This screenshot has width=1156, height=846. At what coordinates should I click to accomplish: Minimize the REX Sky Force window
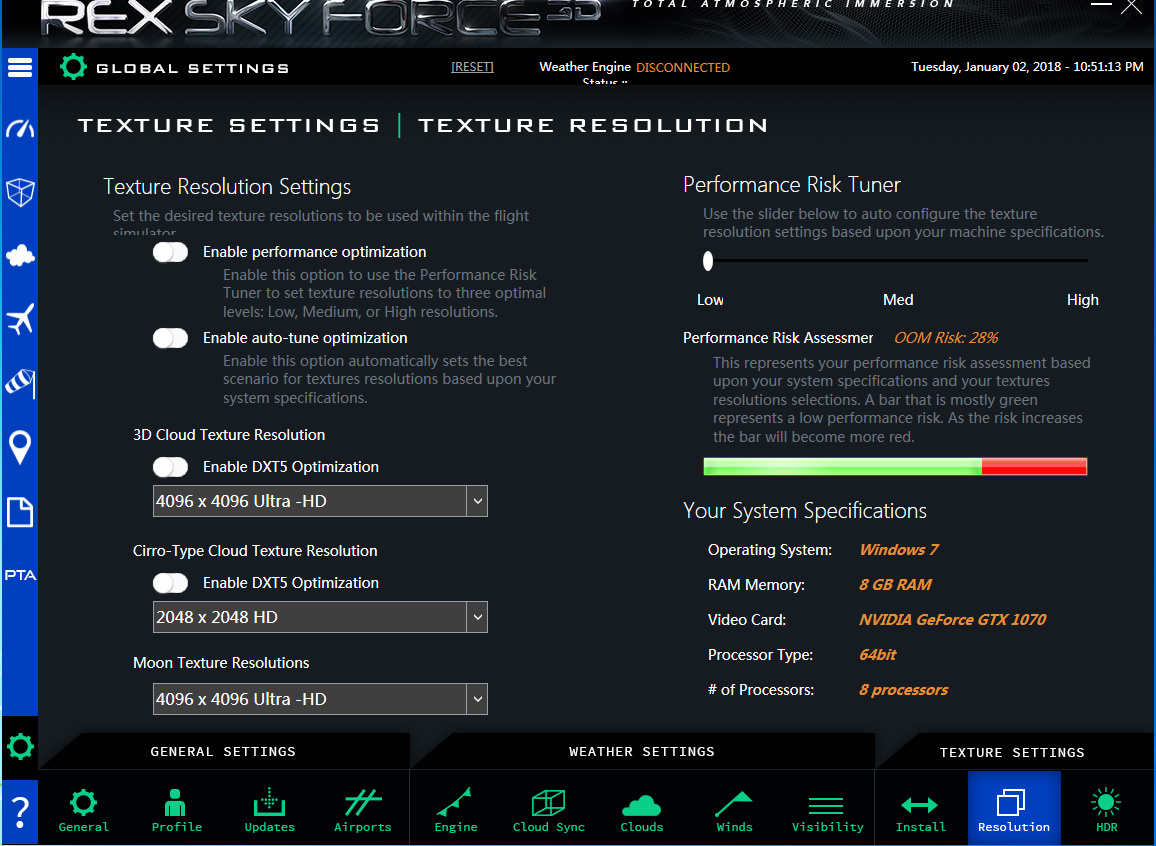pyautogui.click(x=1101, y=5)
